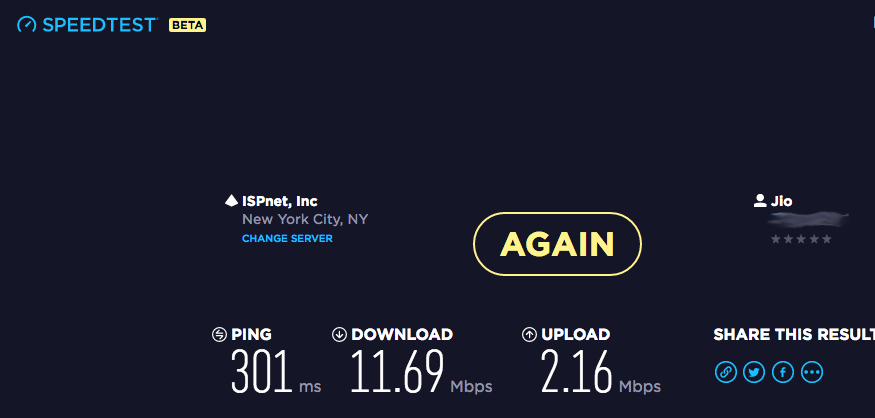Click the server icon beside ISPnet, Inc
This screenshot has height=418, width=875.
[231, 201]
